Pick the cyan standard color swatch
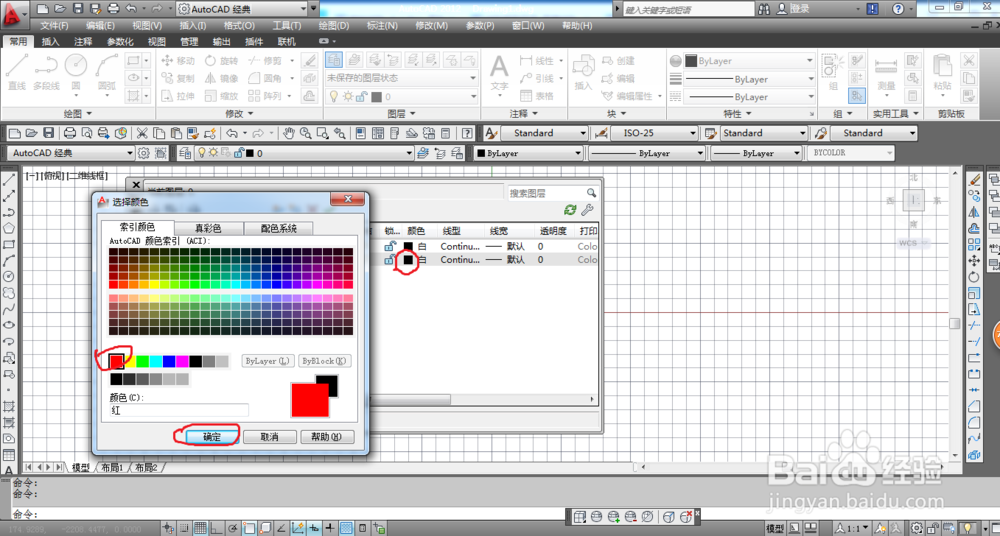The image size is (1000, 536). 156,361
